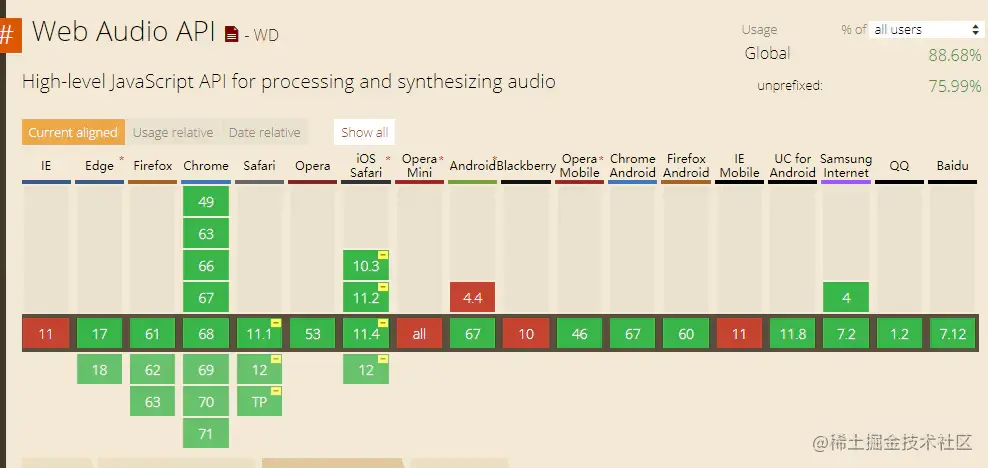Click the unprefixed 75.99% value
Image resolution: width=988 pixels, height=468 pixels.
tap(955, 86)
